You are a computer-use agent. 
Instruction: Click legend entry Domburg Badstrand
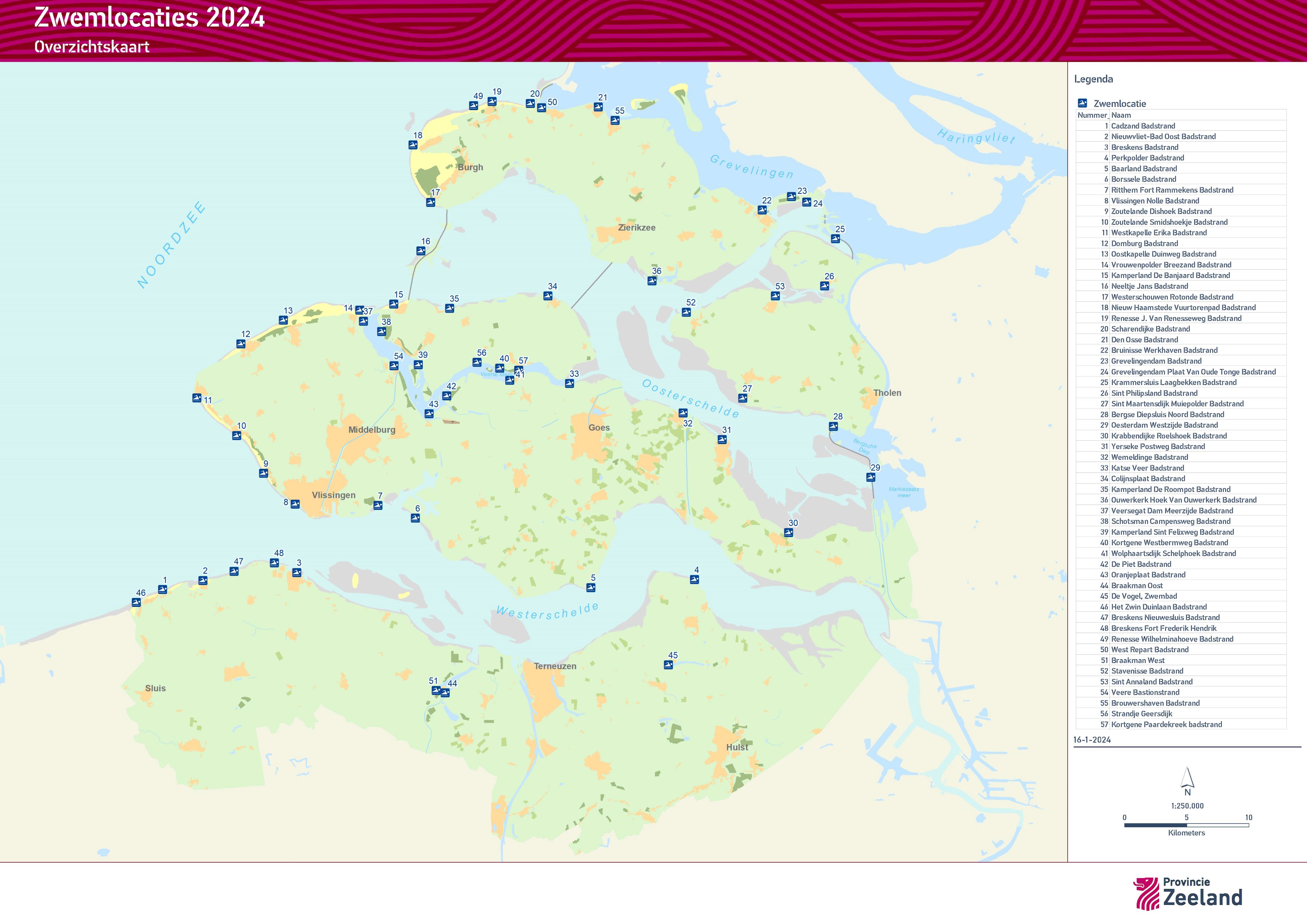[1144, 244]
